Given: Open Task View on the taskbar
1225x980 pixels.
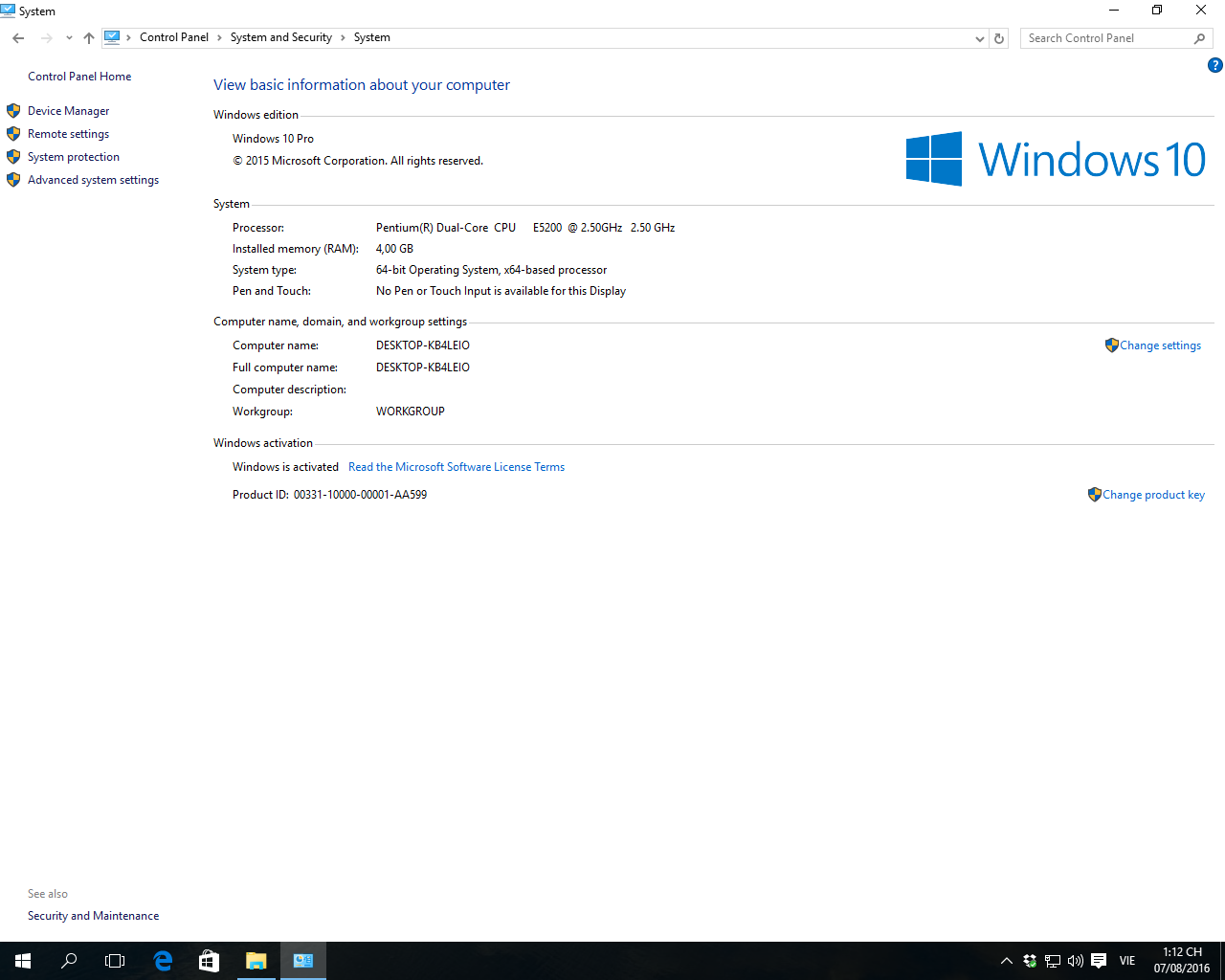Looking at the screenshot, I should click(115, 961).
